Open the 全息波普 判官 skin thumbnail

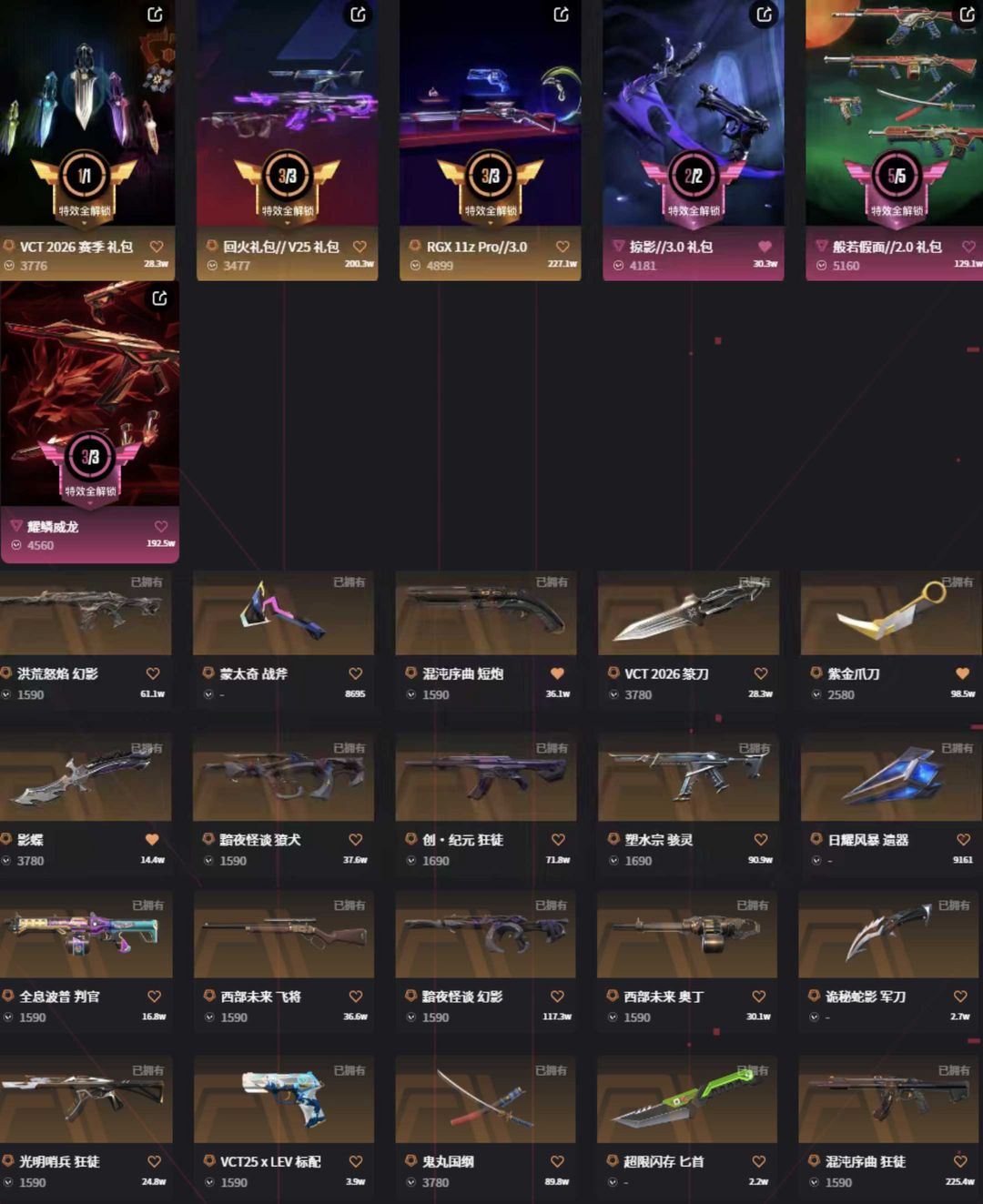point(86,935)
